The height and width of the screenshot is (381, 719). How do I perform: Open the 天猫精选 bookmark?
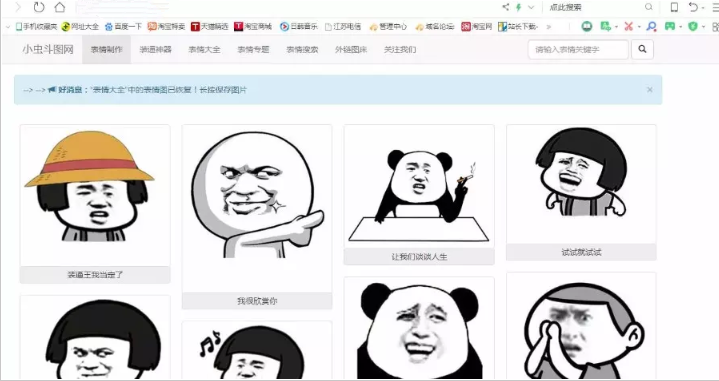click(x=210, y=27)
